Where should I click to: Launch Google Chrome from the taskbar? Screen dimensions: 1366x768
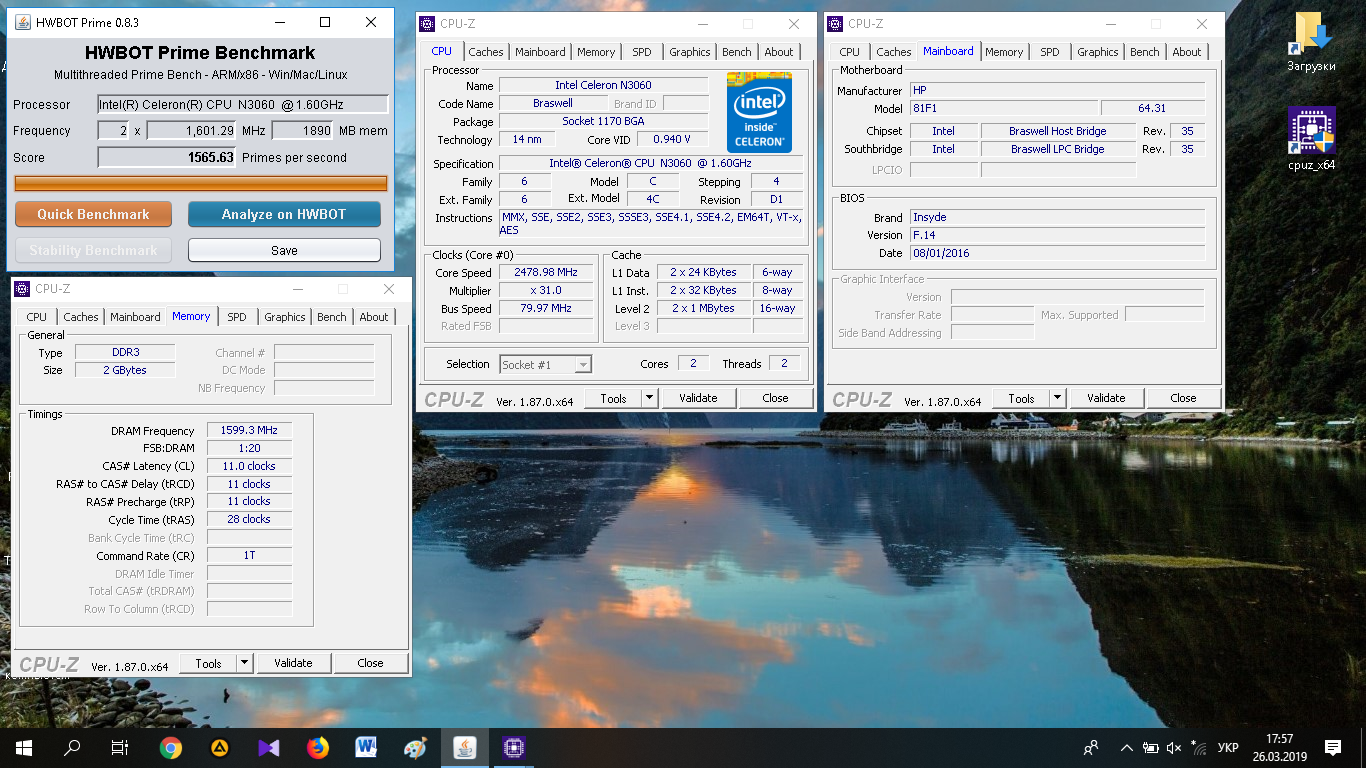pos(170,747)
